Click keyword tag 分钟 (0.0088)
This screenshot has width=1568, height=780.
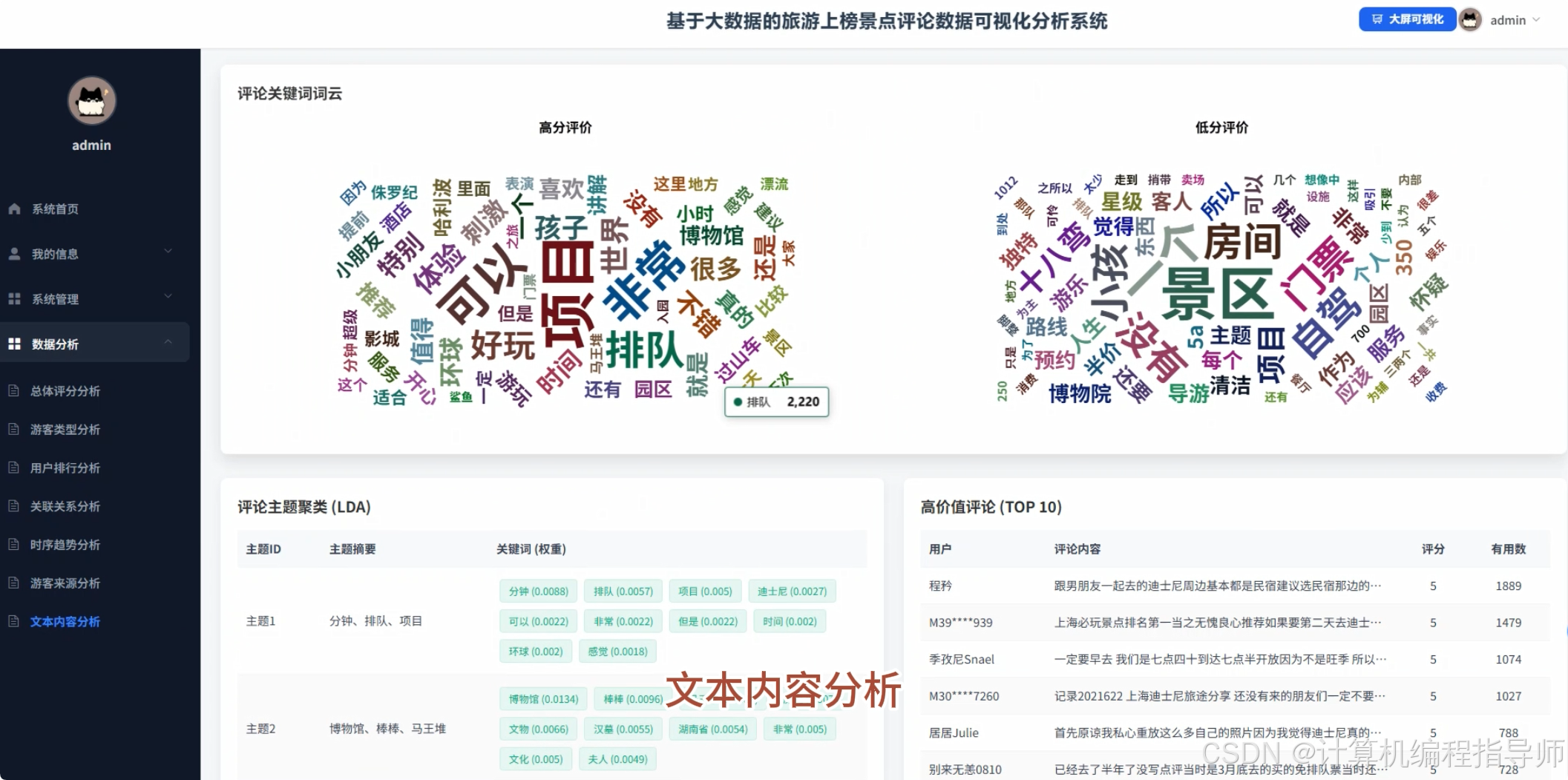click(x=539, y=591)
